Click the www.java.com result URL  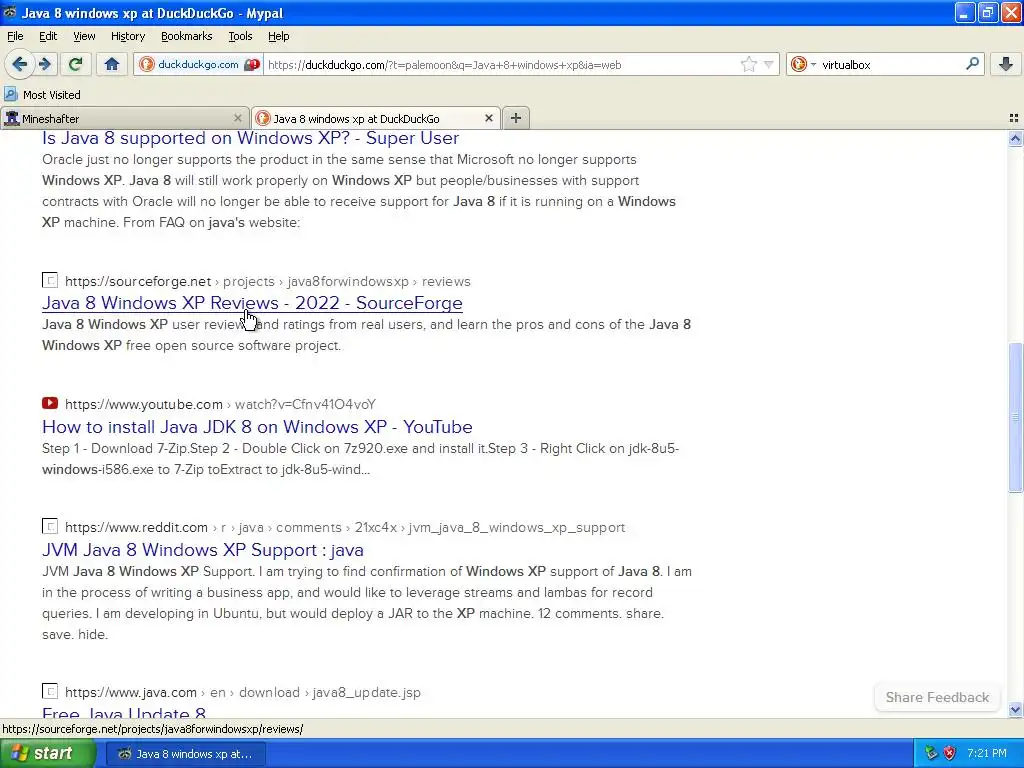[x=243, y=692]
